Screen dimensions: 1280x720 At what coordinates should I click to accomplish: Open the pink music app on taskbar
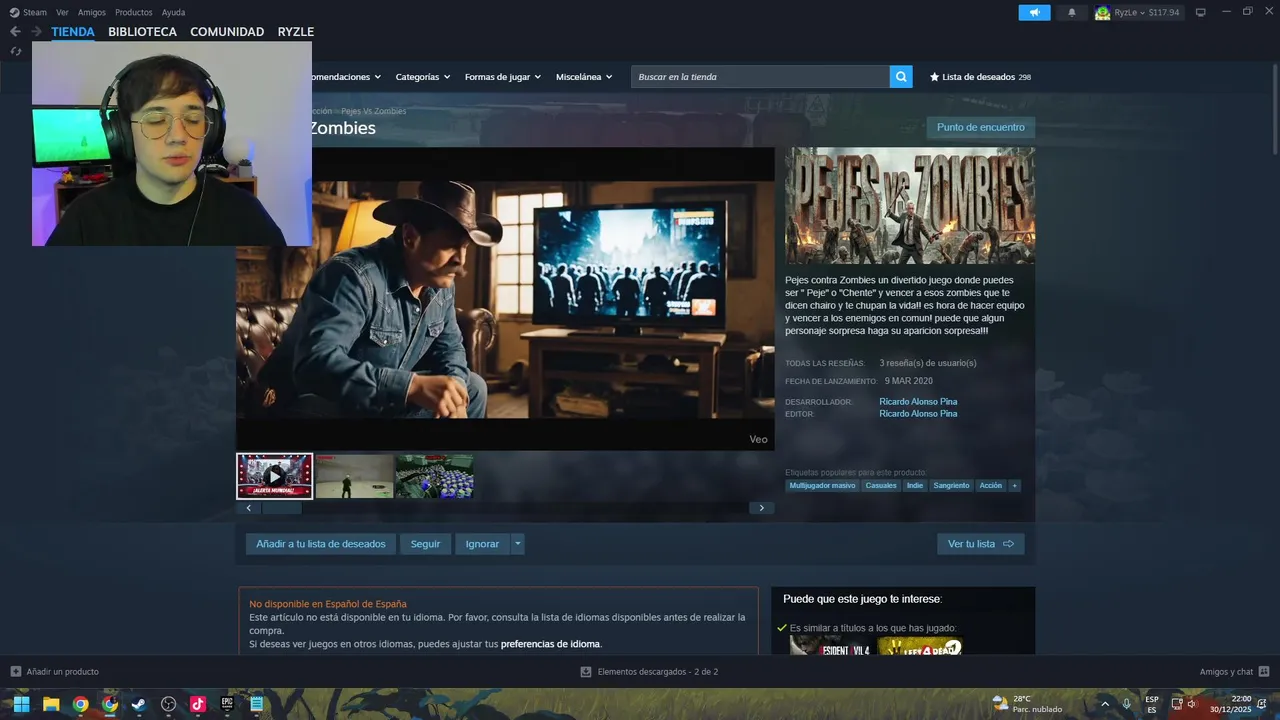pos(197,704)
